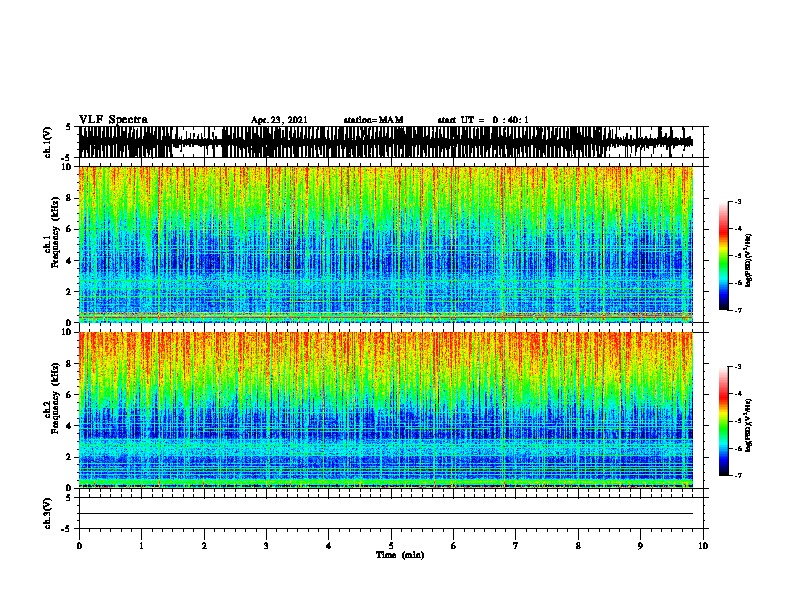This screenshot has height=612, width=792.
Task: Click time axis tick label "0"
Action: [x=79, y=546]
